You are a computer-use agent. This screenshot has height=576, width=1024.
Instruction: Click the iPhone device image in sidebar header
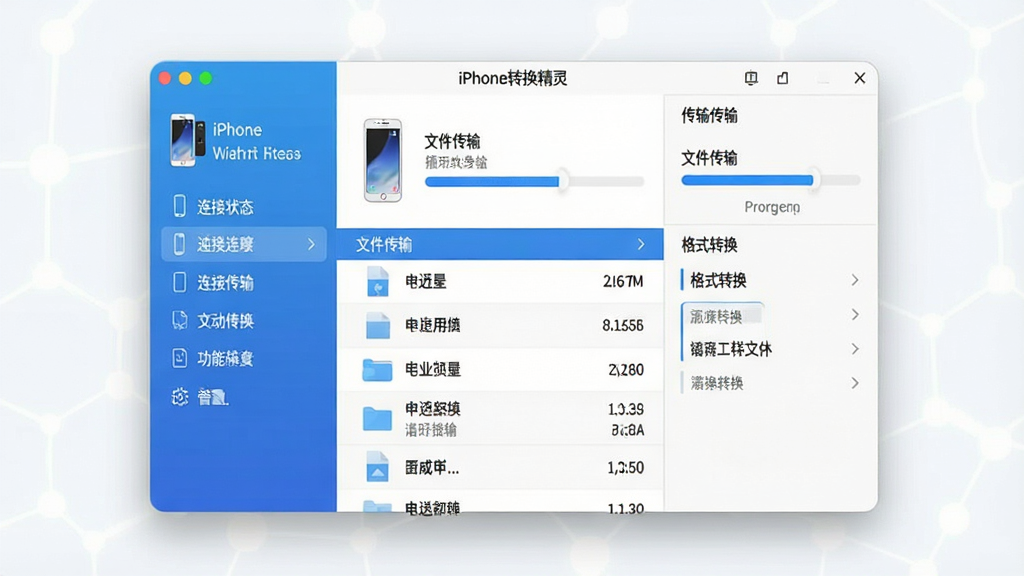coord(187,140)
